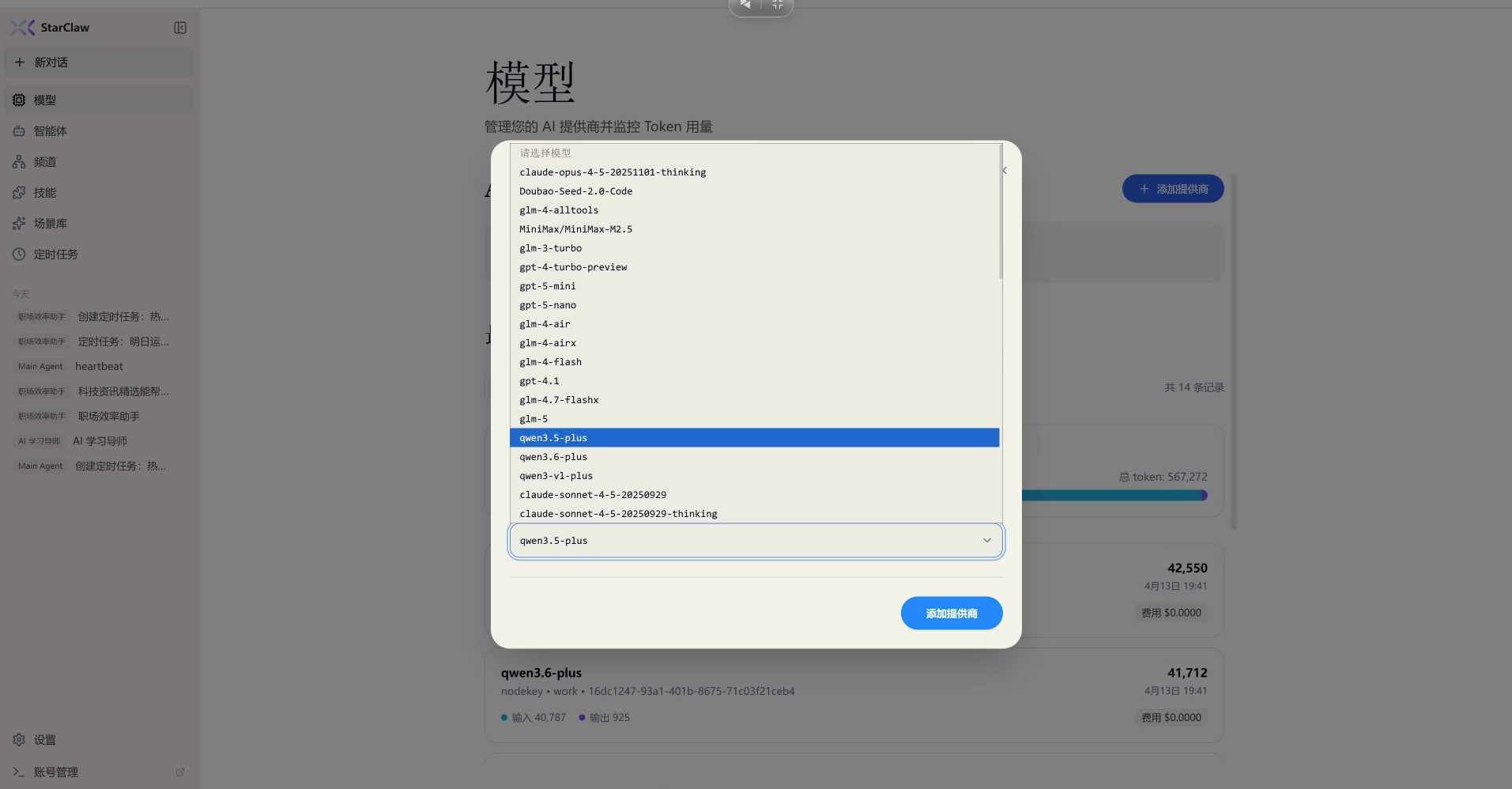Open 账号管理 via its external link icon
The width and height of the screenshot is (1512, 789).
coord(179,772)
